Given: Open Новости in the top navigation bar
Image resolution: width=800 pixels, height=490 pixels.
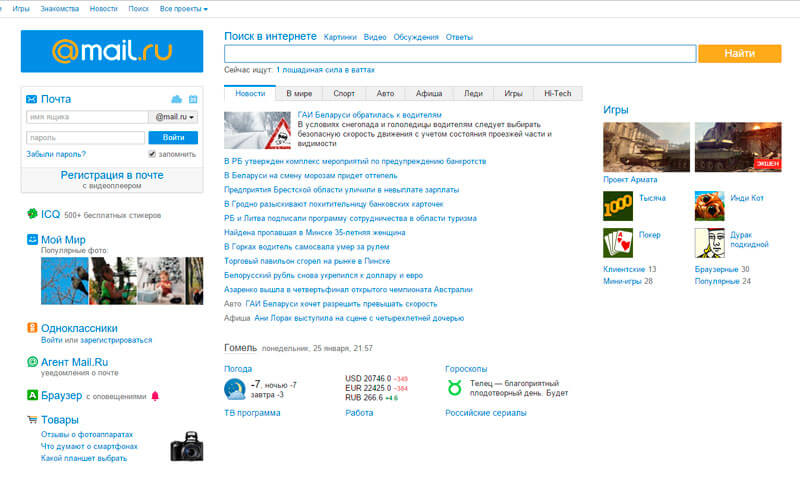Looking at the screenshot, I should click(104, 9).
